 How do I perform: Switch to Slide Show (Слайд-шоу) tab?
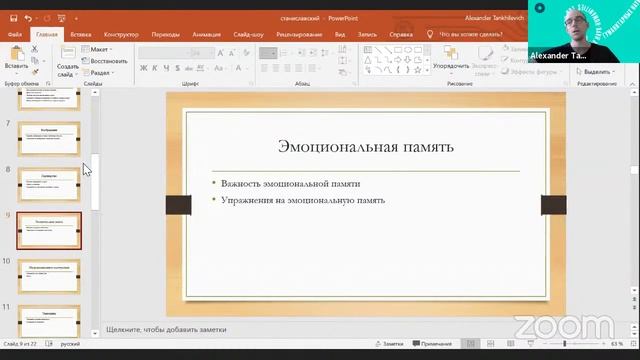pyautogui.click(x=248, y=34)
